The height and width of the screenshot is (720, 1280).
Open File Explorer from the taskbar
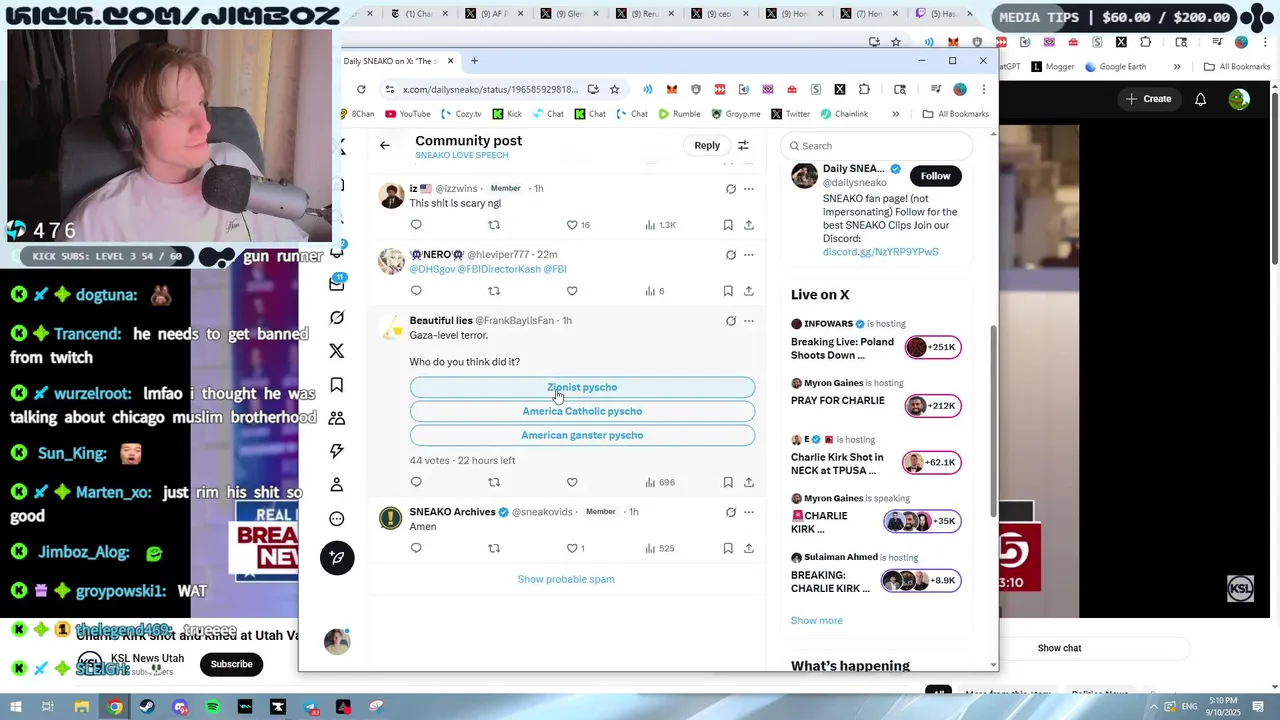click(x=82, y=707)
